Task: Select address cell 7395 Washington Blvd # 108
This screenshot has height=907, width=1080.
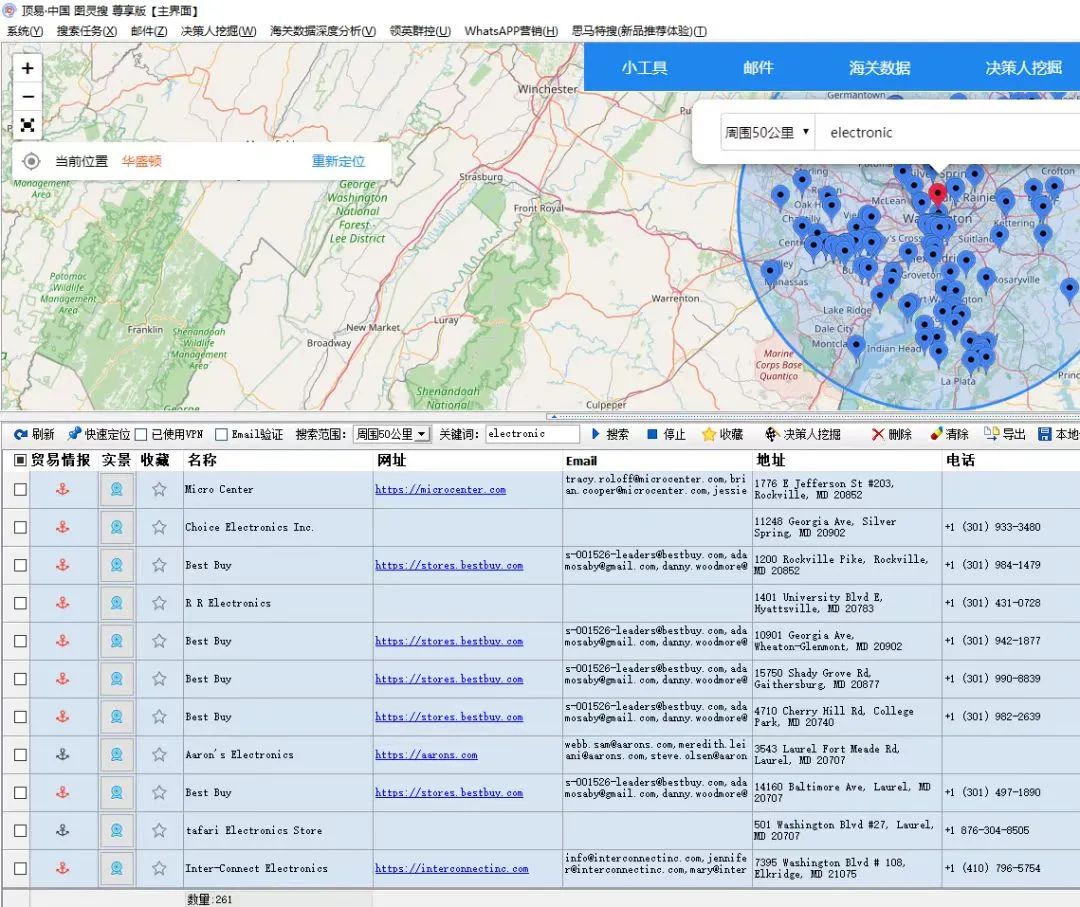Action: coord(847,868)
